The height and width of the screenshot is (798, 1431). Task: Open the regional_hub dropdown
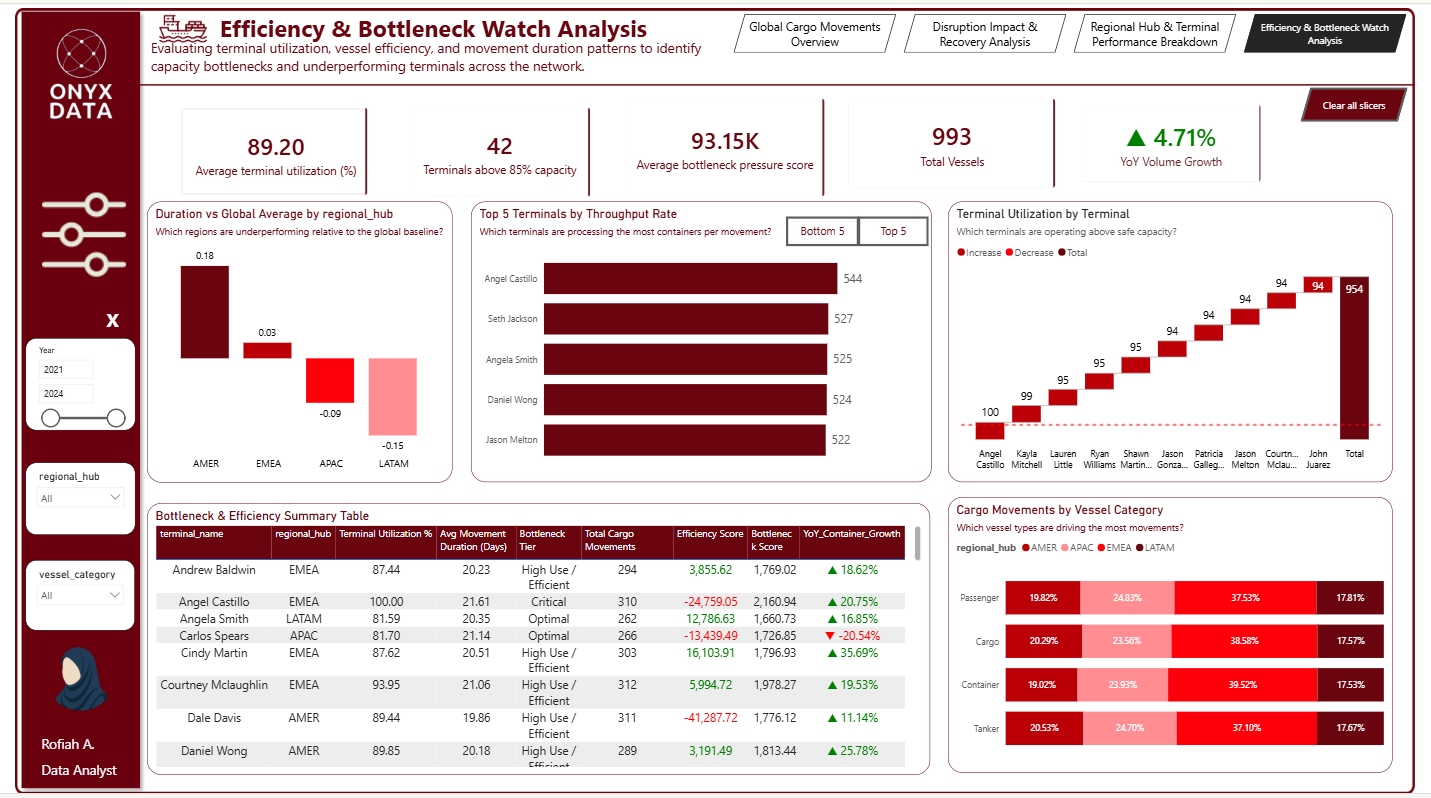pyautogui.click(x=82, y=497)
